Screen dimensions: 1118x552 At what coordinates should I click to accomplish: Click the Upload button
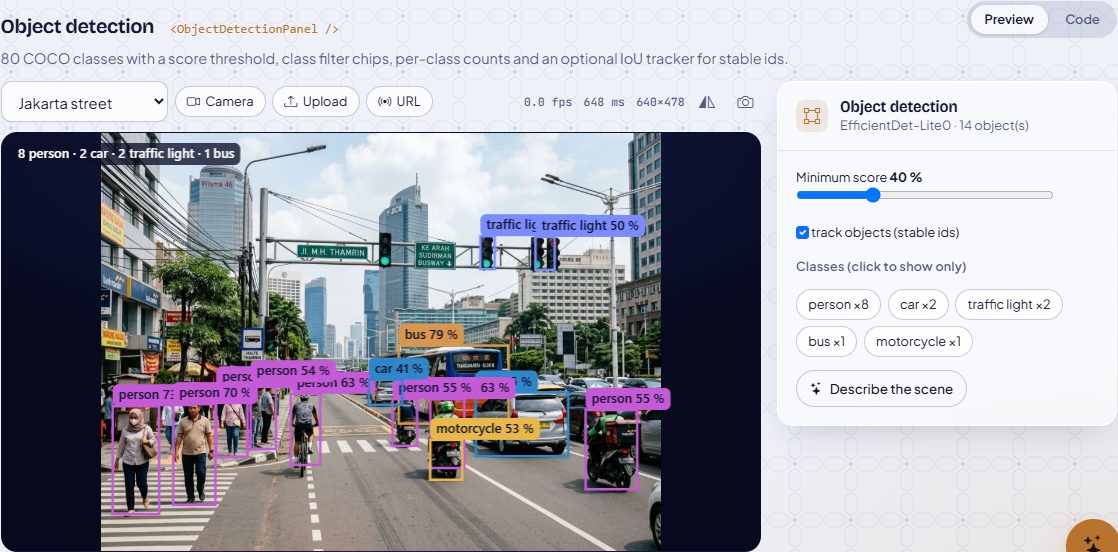click(x=315, y=101)
